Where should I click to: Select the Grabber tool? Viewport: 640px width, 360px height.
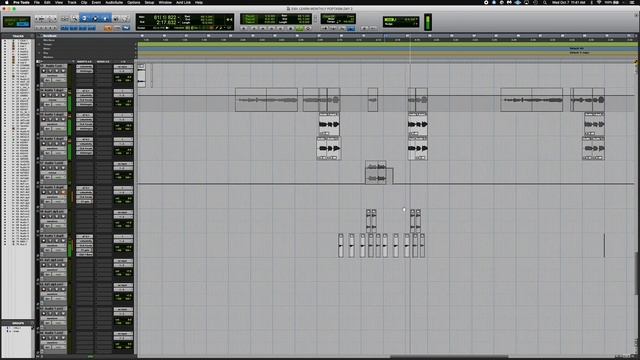(105, 19)
